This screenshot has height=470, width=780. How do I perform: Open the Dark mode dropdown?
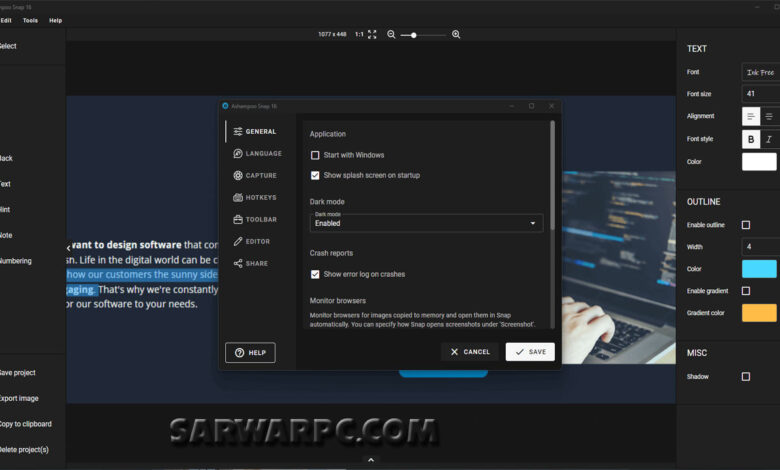tap(426, 223)
